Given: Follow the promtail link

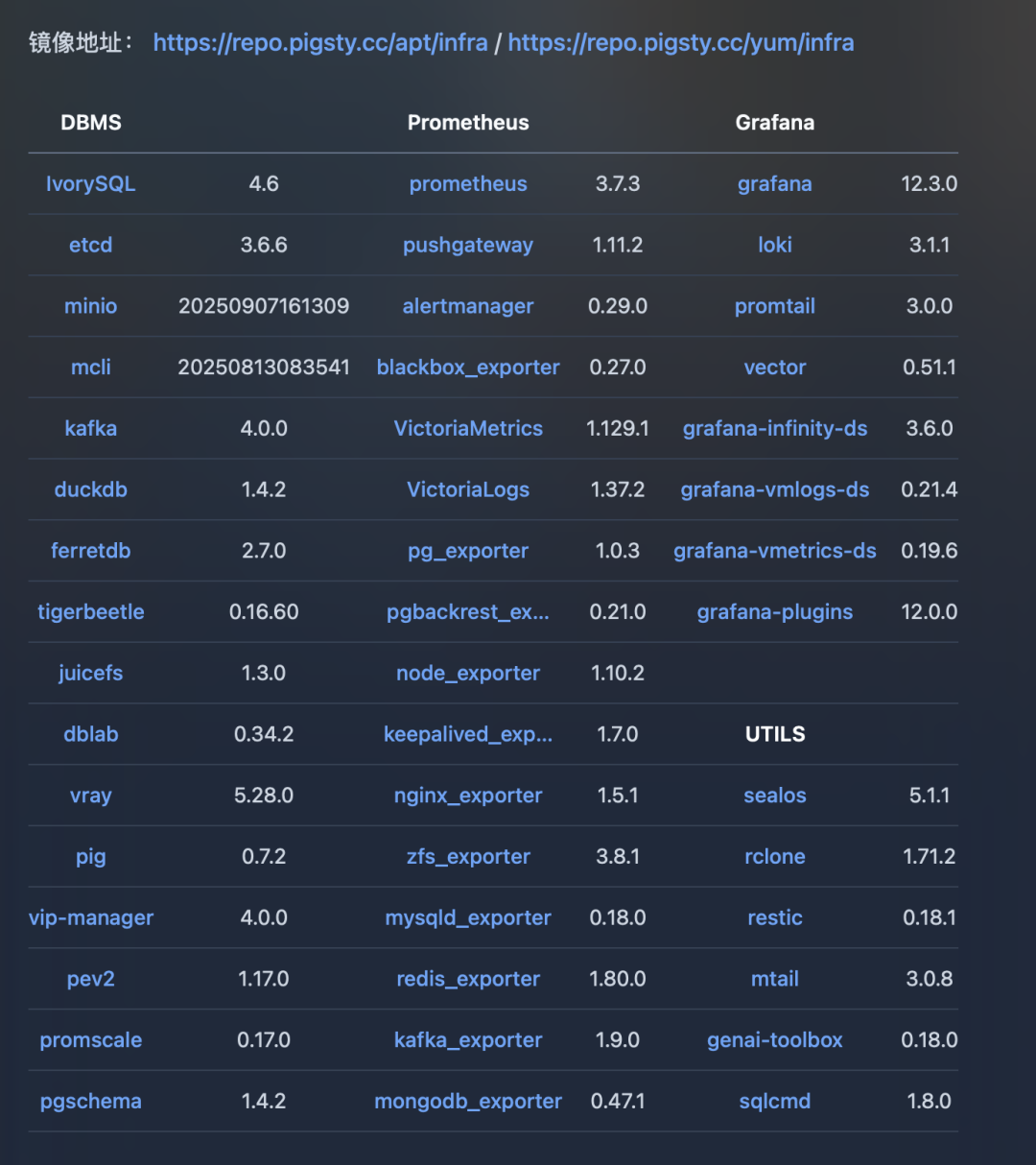Looking at the screenshot, I should click(x=775, y=306).
